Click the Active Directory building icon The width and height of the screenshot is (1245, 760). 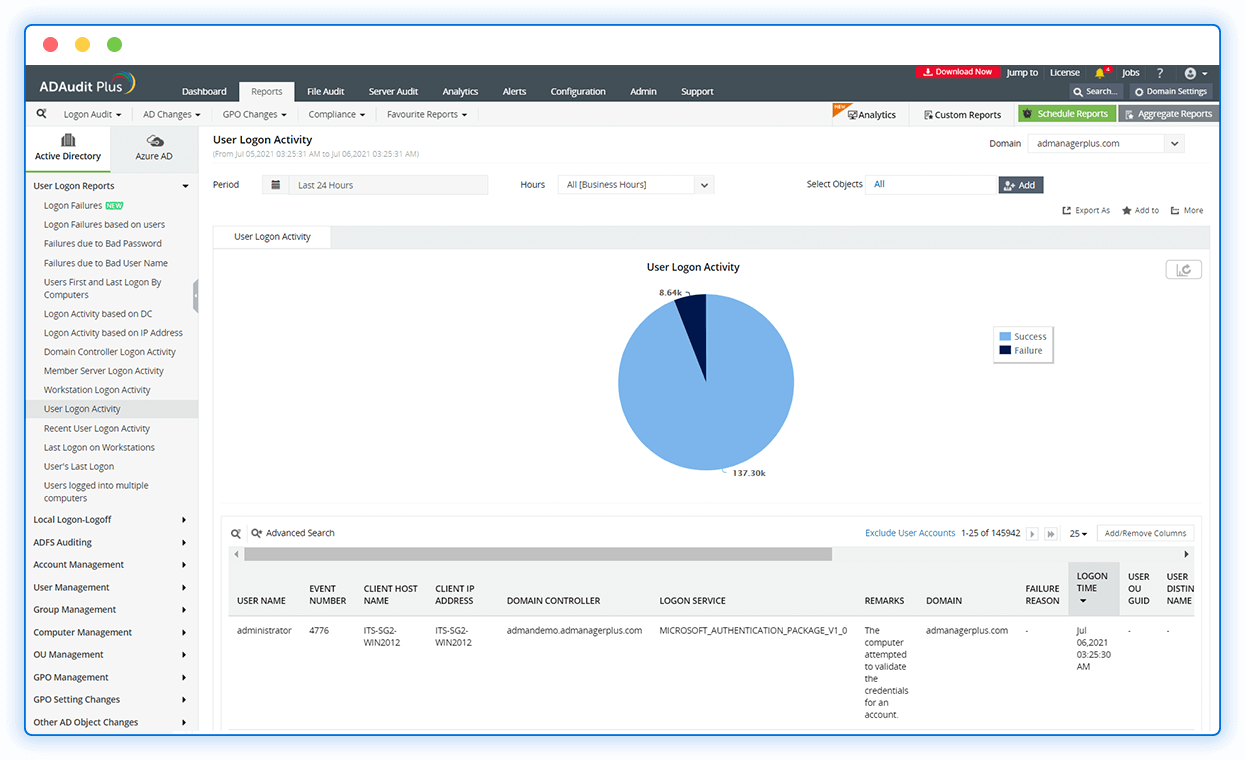[x=68, y=140]
